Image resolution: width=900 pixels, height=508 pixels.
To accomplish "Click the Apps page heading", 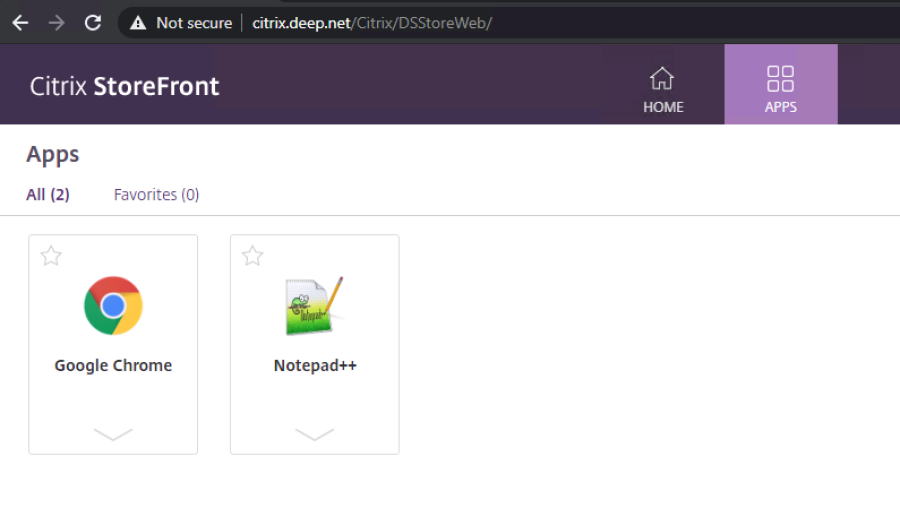I will pyautogui.click(x=53, y=155).
